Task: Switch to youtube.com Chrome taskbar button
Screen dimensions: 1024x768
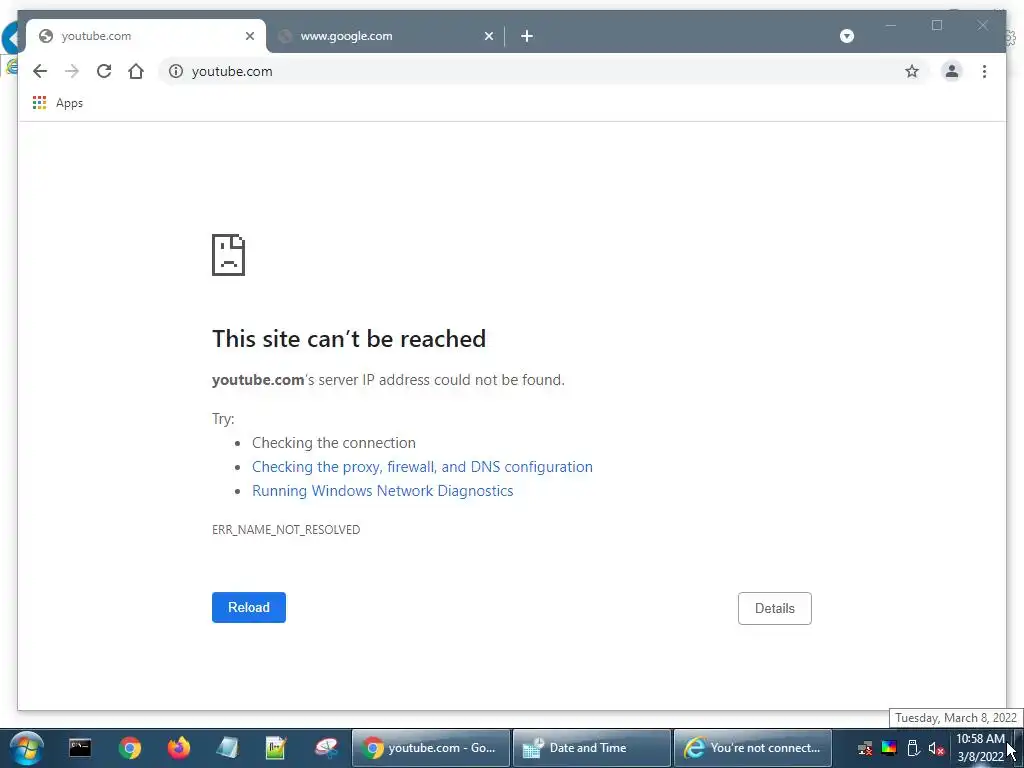Action: (430, 748)
